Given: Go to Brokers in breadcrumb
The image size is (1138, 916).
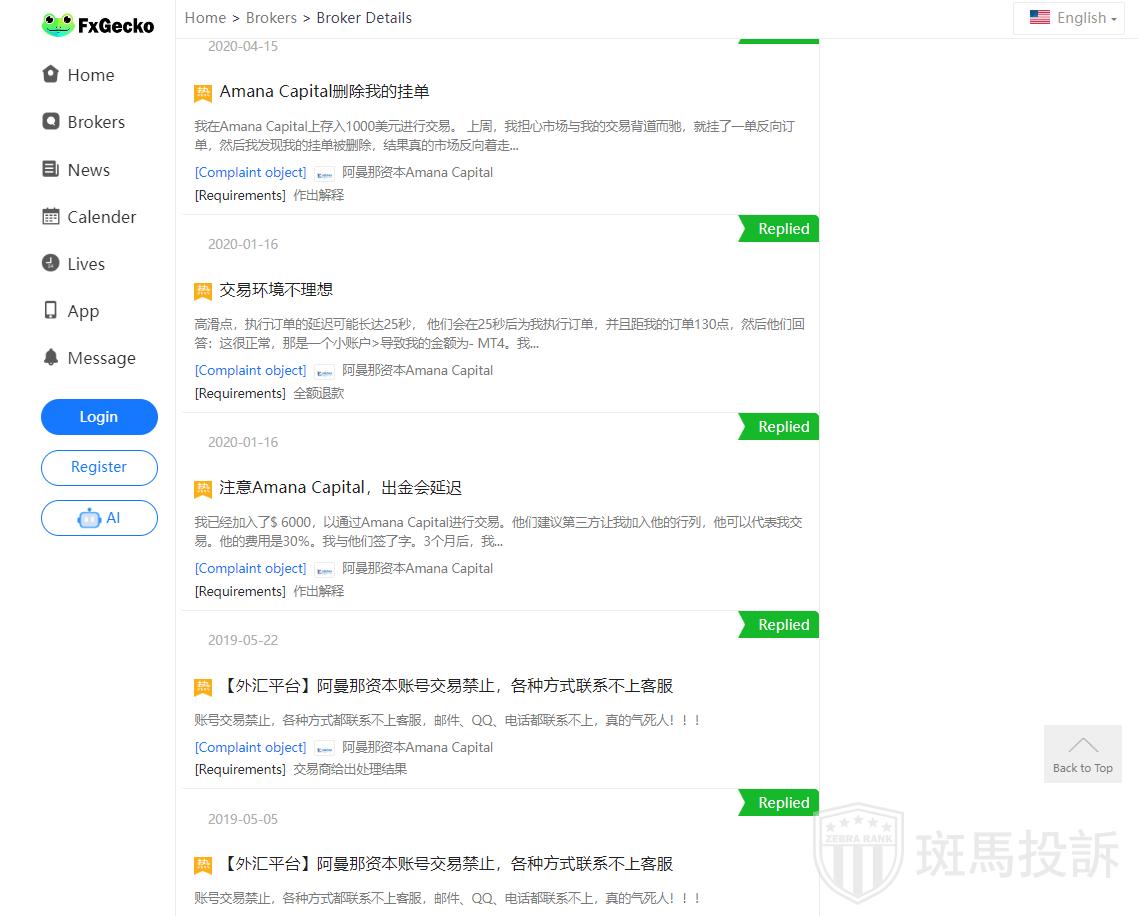Looking at the screenshot, I should [271, 18].
